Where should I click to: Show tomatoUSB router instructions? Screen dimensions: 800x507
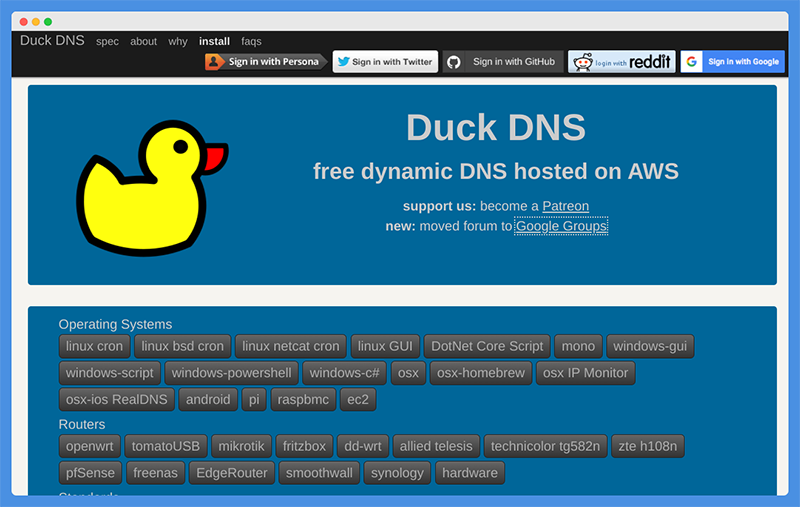tap(166, 446)
